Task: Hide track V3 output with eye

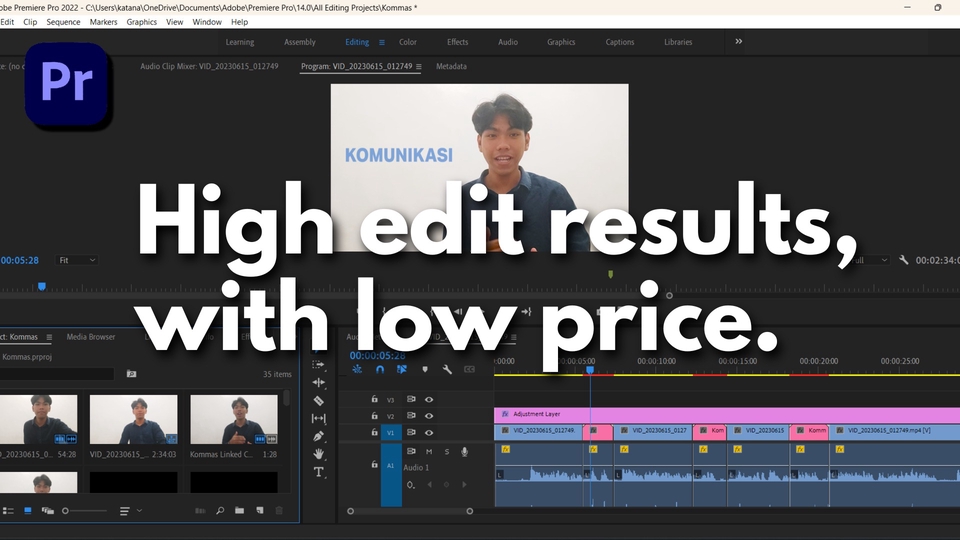Action: [429, 399]
